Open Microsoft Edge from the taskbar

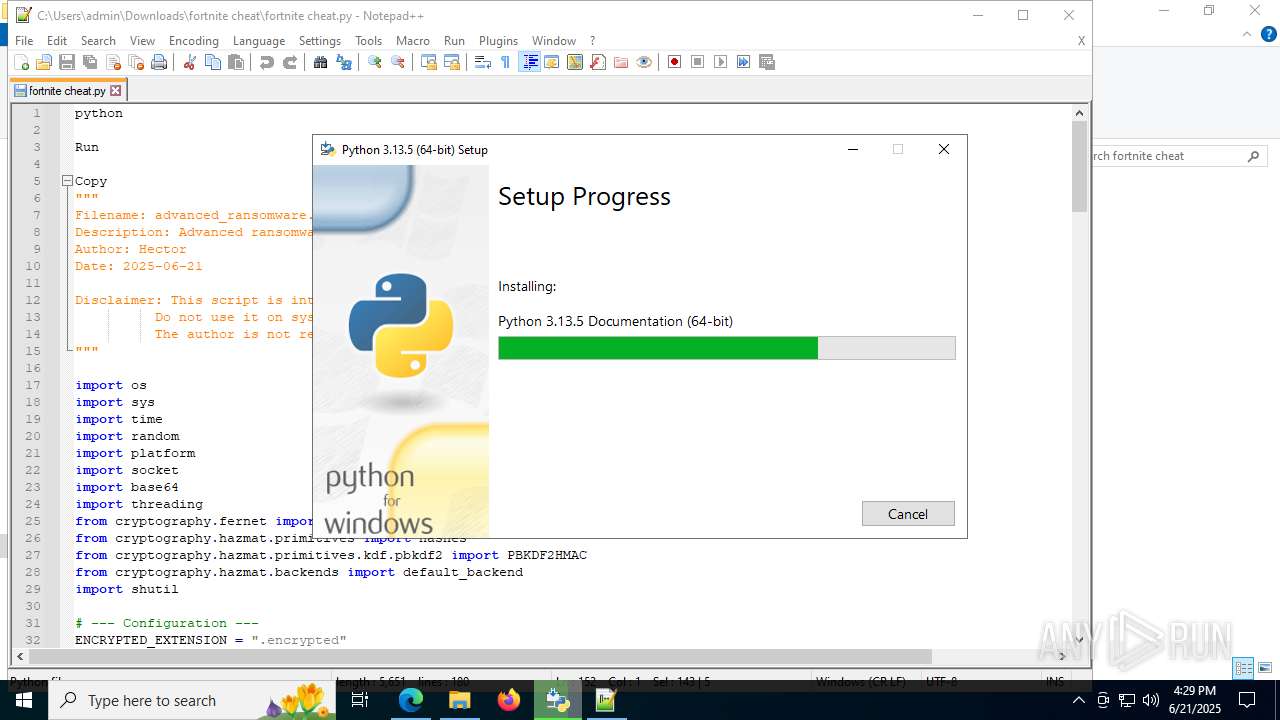click(x=411, y=700)
